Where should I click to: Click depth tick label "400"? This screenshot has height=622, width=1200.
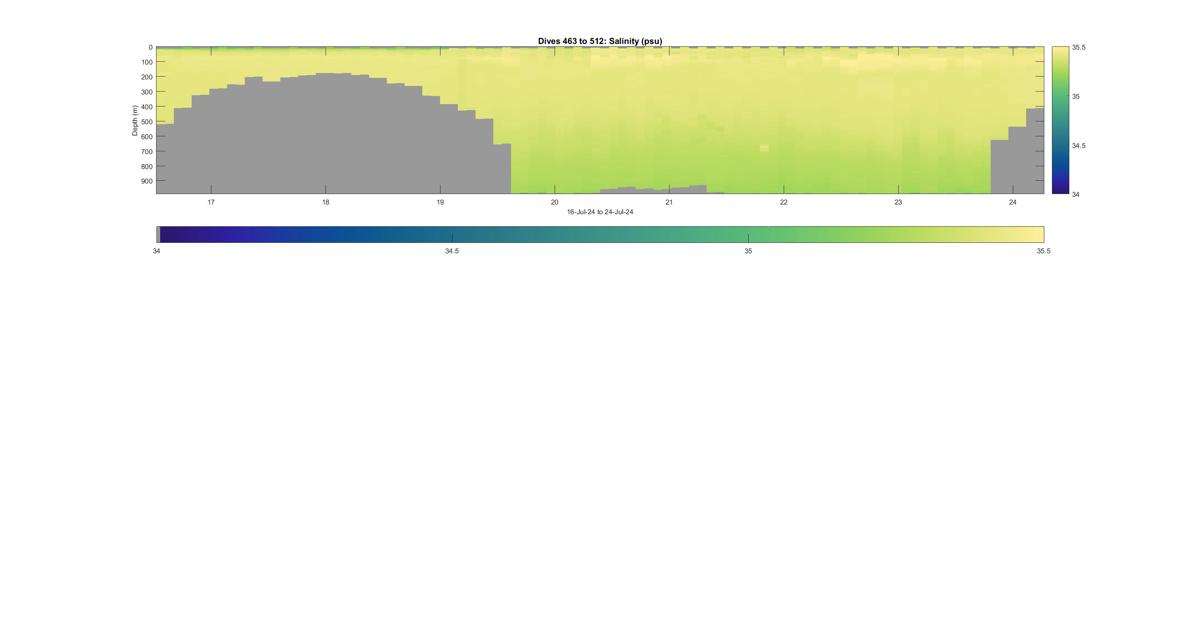[146, 107]
